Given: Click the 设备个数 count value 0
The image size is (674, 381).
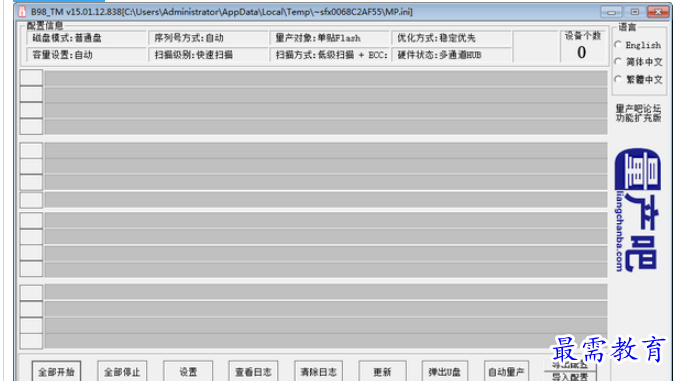Looking at the screenshot, I should 582,52.
